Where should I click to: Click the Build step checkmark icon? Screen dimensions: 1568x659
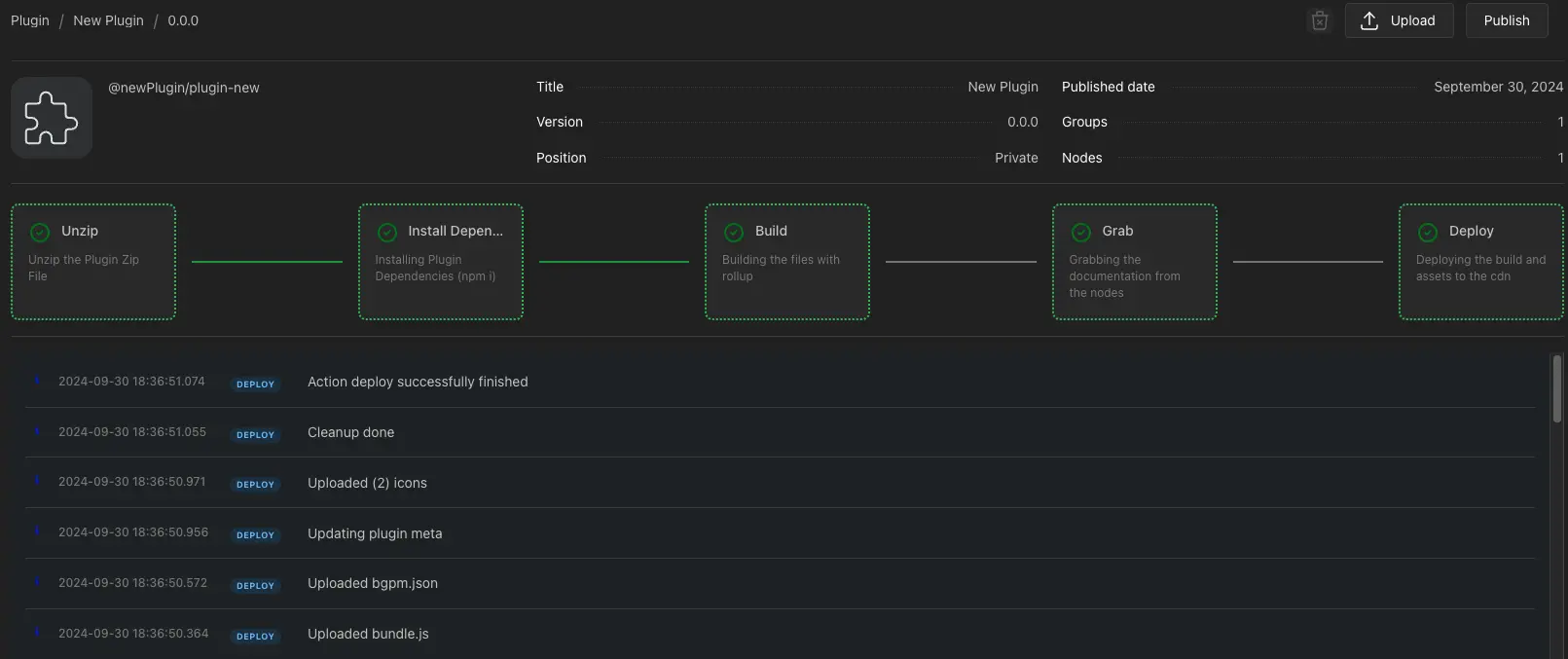tap(734, 232)
